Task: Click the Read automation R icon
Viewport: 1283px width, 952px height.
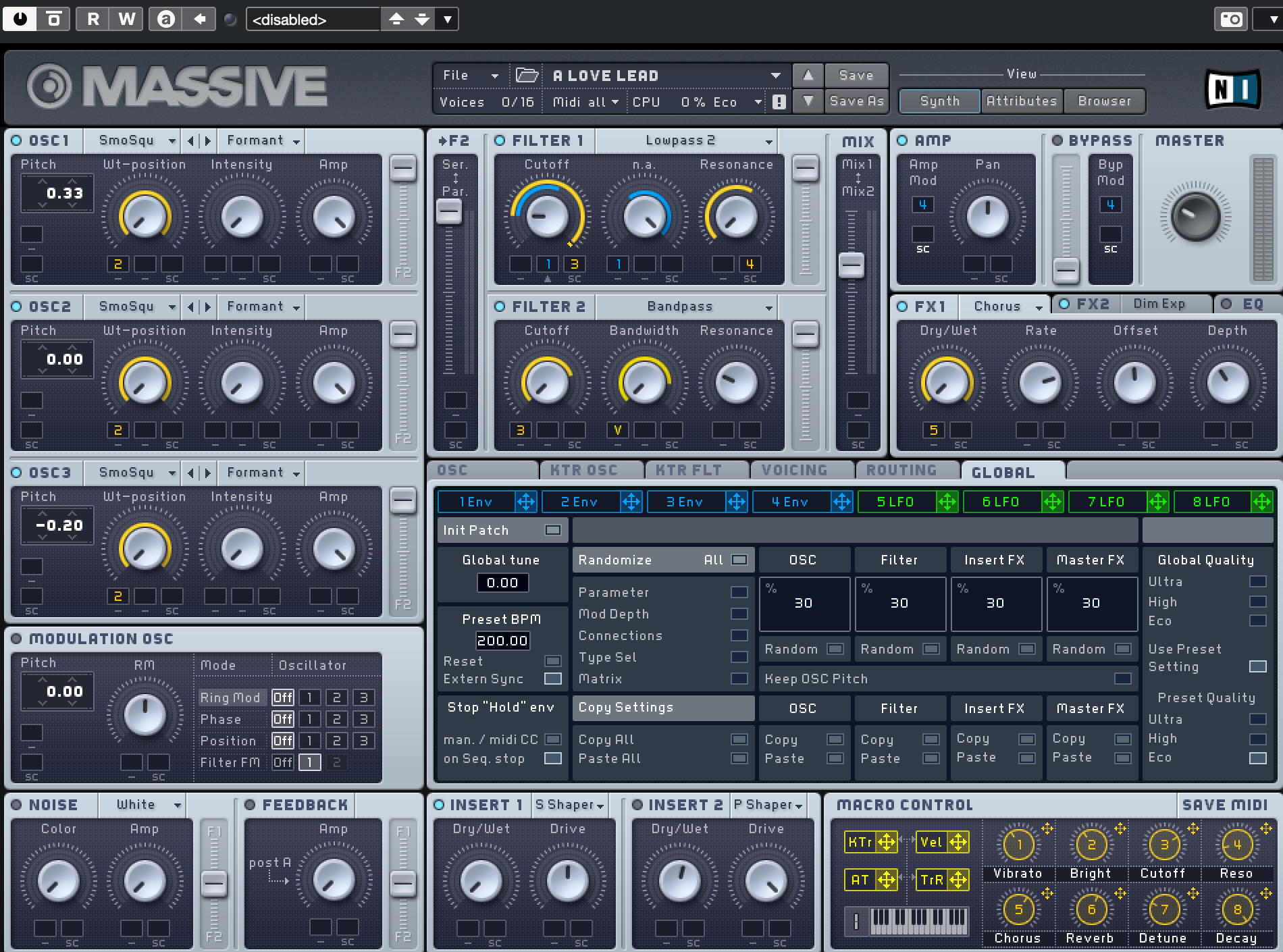Action: click(93, 19)
